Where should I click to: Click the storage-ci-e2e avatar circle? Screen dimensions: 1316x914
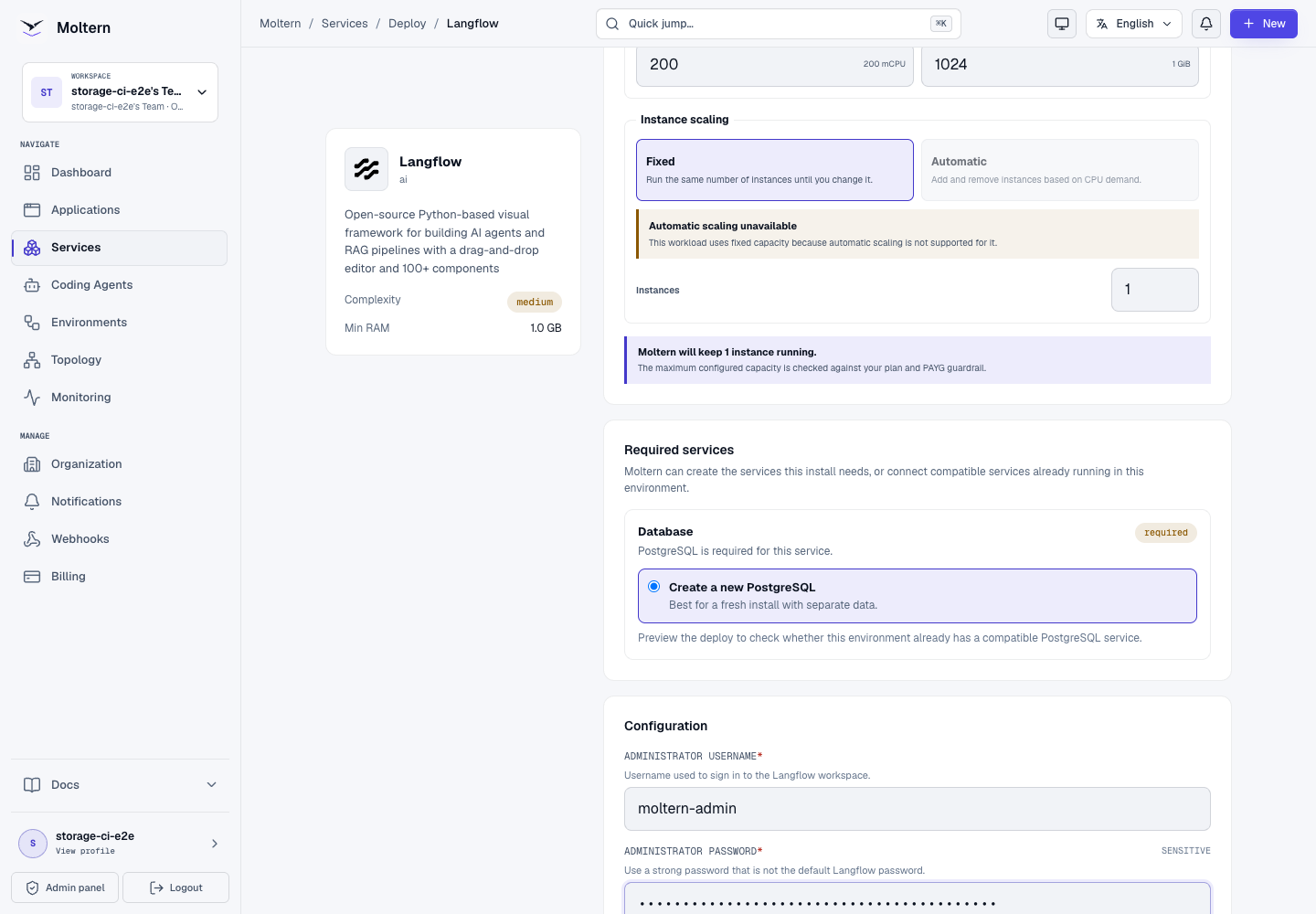coord(33,844)
